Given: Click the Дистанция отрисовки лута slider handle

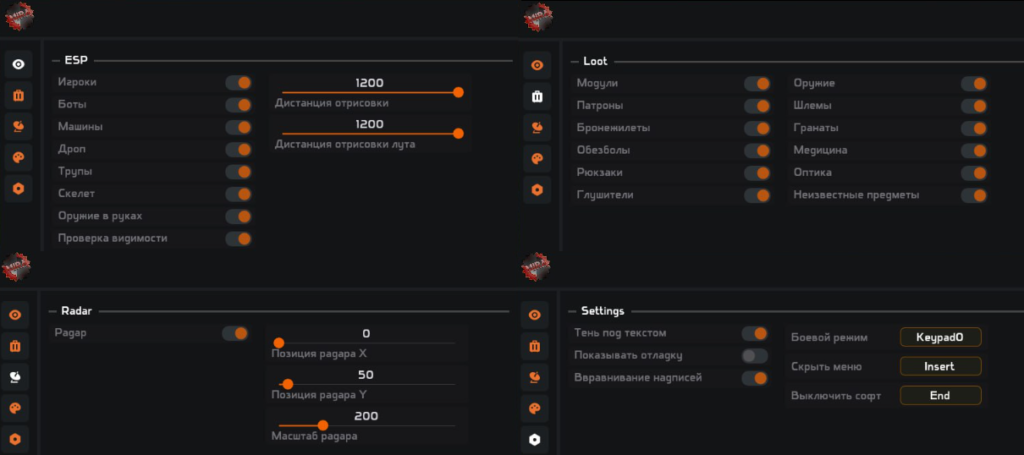Looking at the screenshot, I should coord(458,133).
